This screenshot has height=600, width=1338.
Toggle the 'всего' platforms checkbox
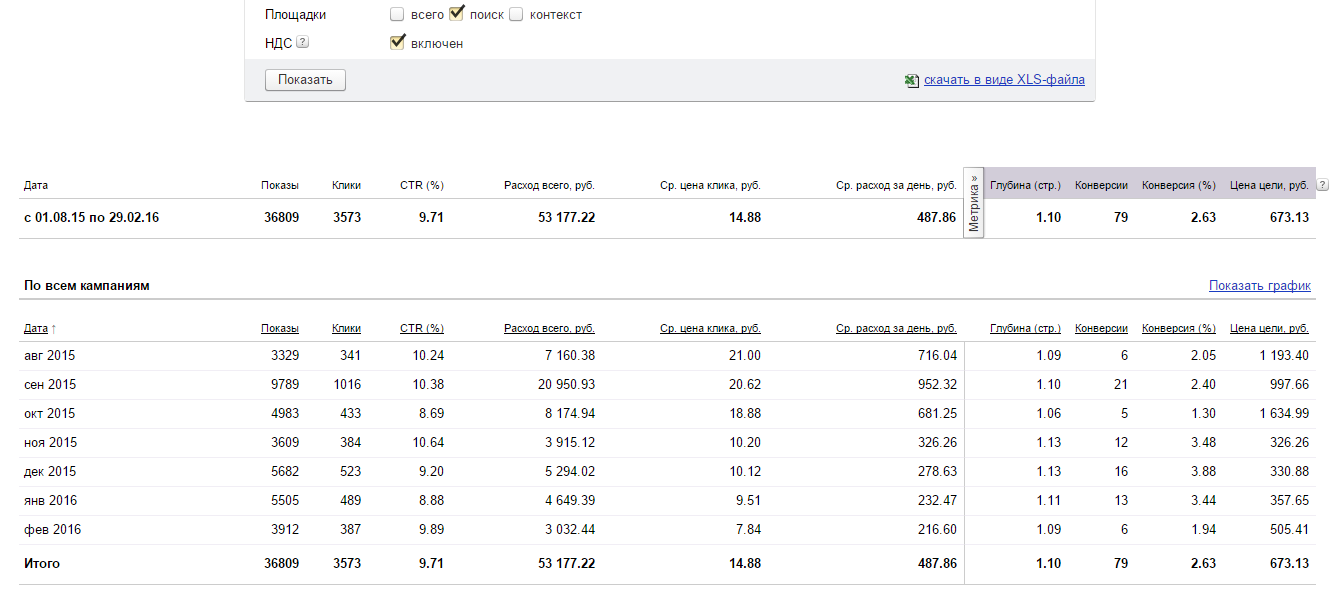click(x=397, y=15)
